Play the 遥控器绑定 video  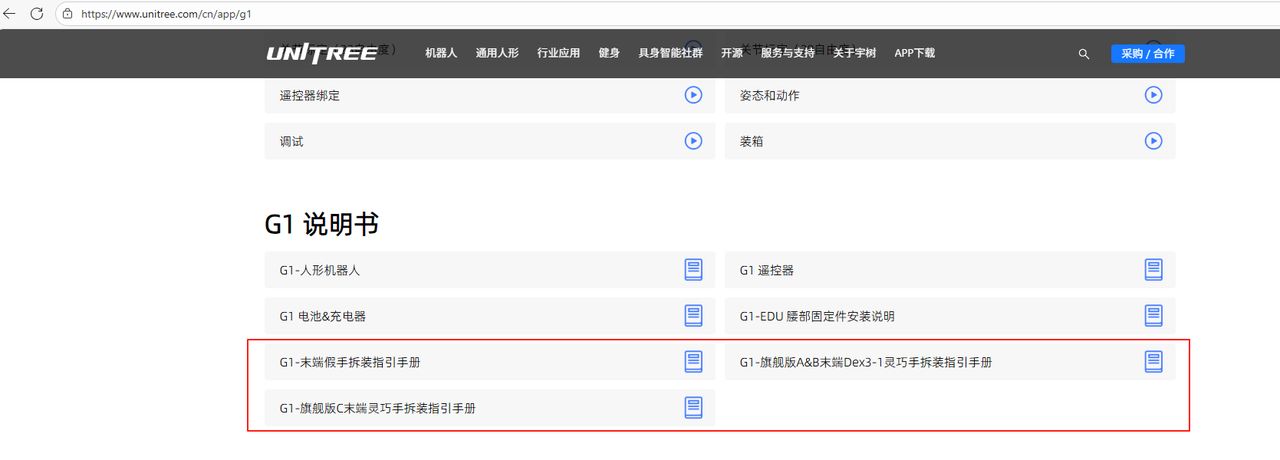click(x=693, y=95)
